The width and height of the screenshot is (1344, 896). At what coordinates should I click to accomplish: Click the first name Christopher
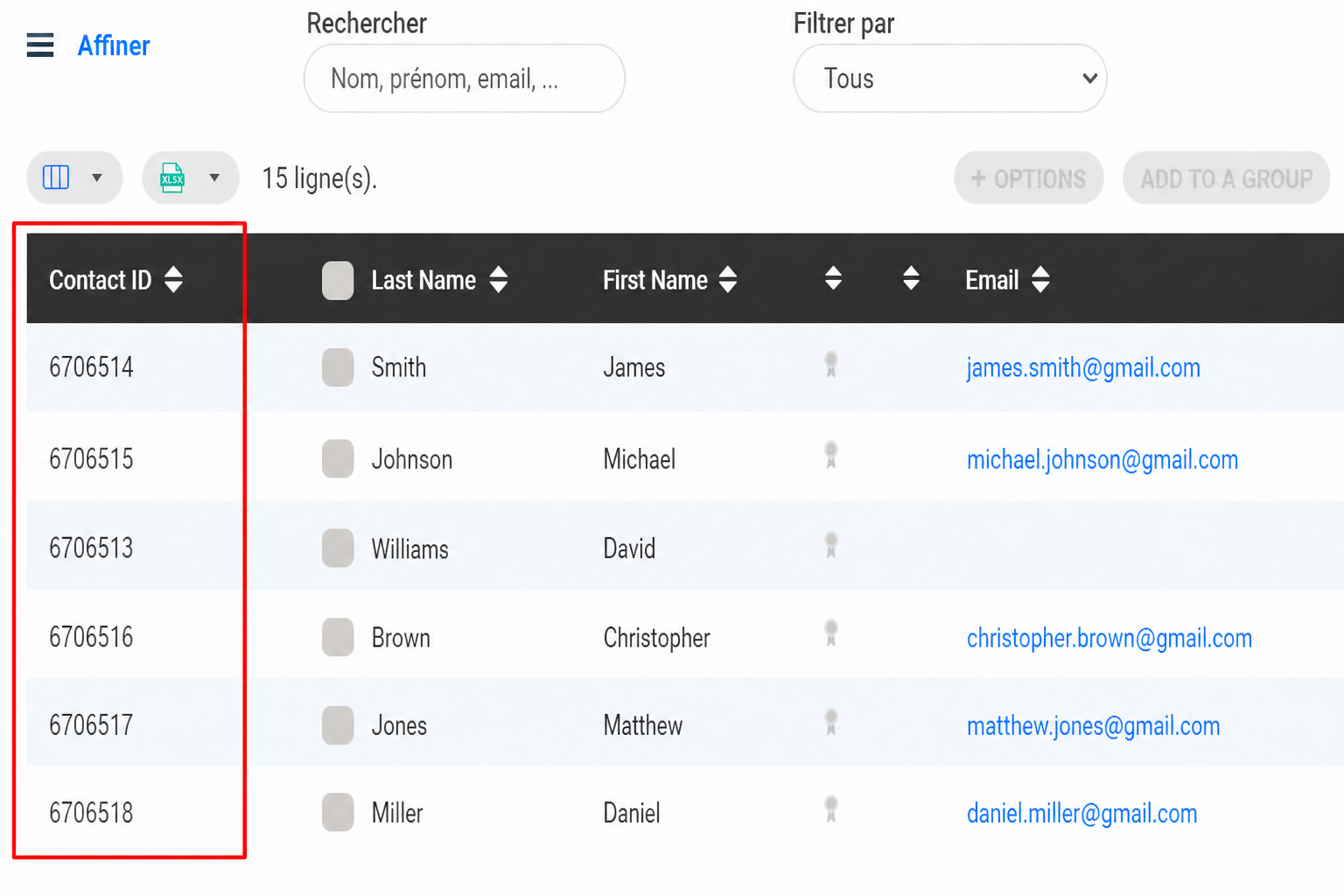click(x=657, y=638)
